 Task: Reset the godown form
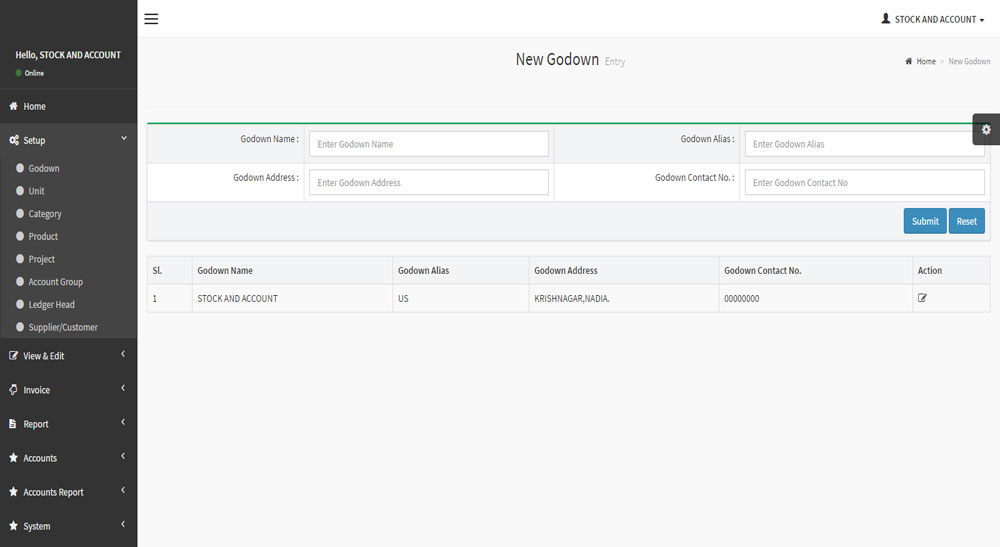click(967, 221)
